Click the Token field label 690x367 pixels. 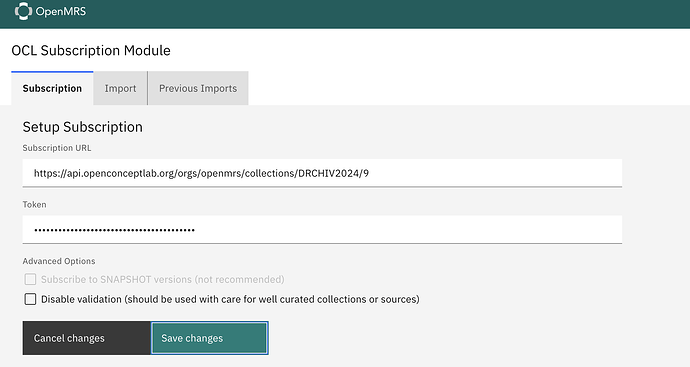click(x=34, y=205)
